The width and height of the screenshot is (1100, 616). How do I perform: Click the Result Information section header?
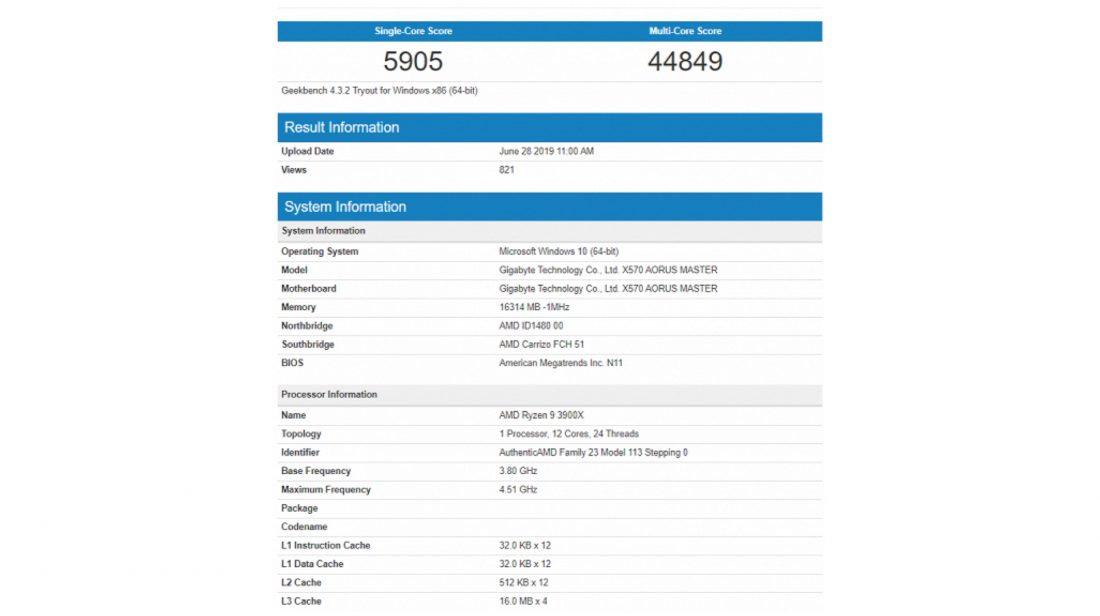[342, 127]
